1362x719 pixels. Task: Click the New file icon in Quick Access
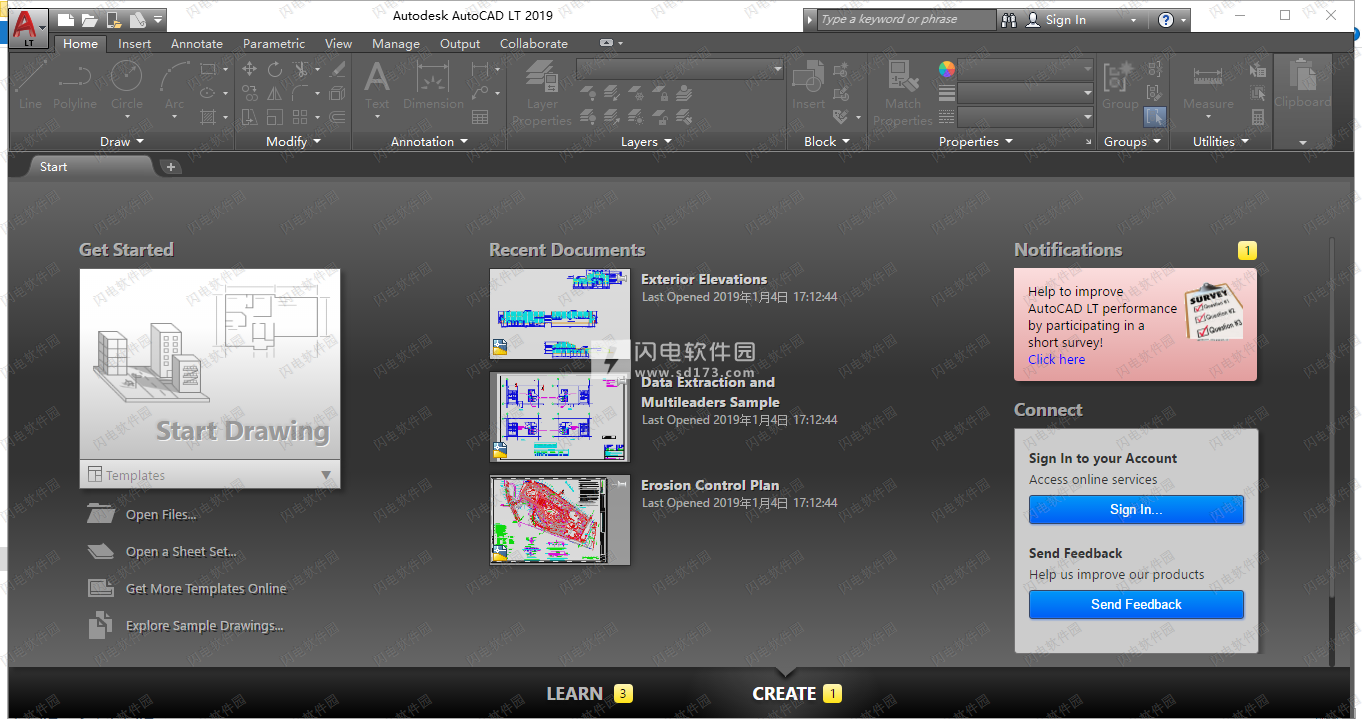(67, 20)
